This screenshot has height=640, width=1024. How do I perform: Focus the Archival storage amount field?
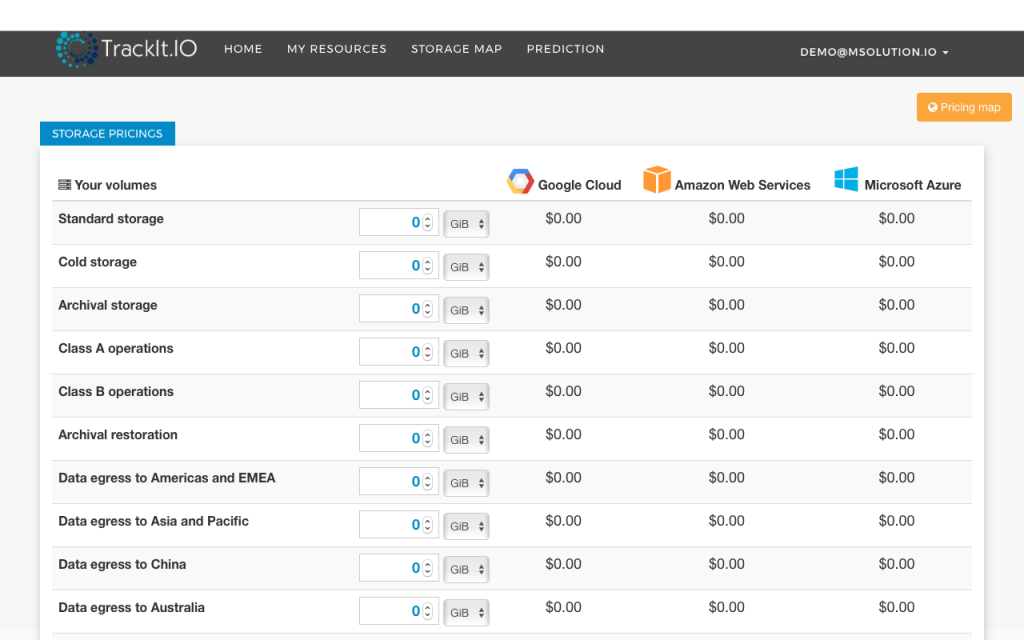[x=398, y=308]
